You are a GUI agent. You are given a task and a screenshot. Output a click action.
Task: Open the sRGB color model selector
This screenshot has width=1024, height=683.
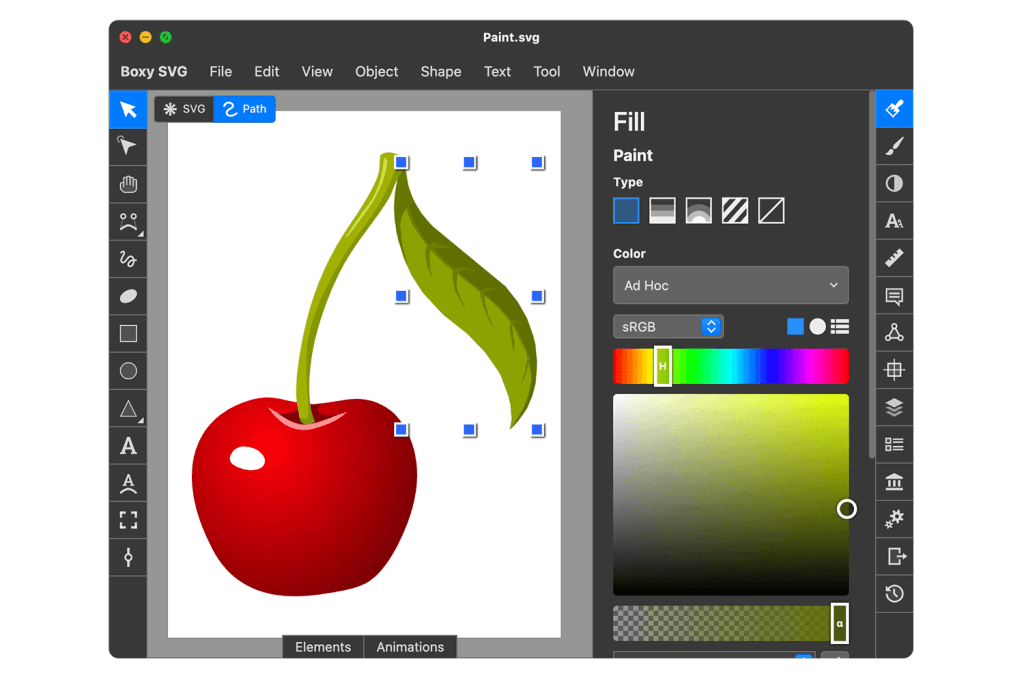668,326
